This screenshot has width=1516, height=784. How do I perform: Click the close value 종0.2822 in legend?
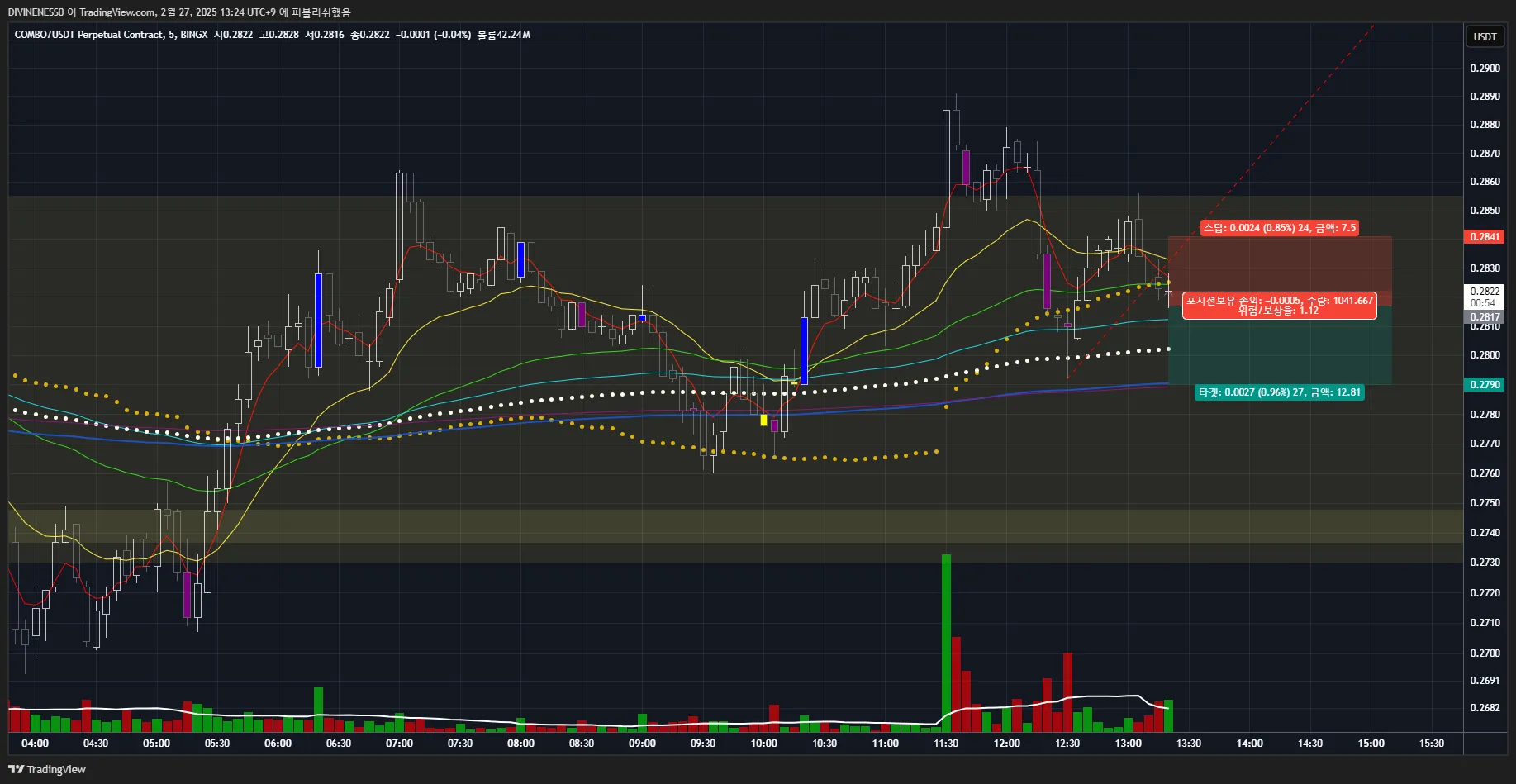point(369,35)
